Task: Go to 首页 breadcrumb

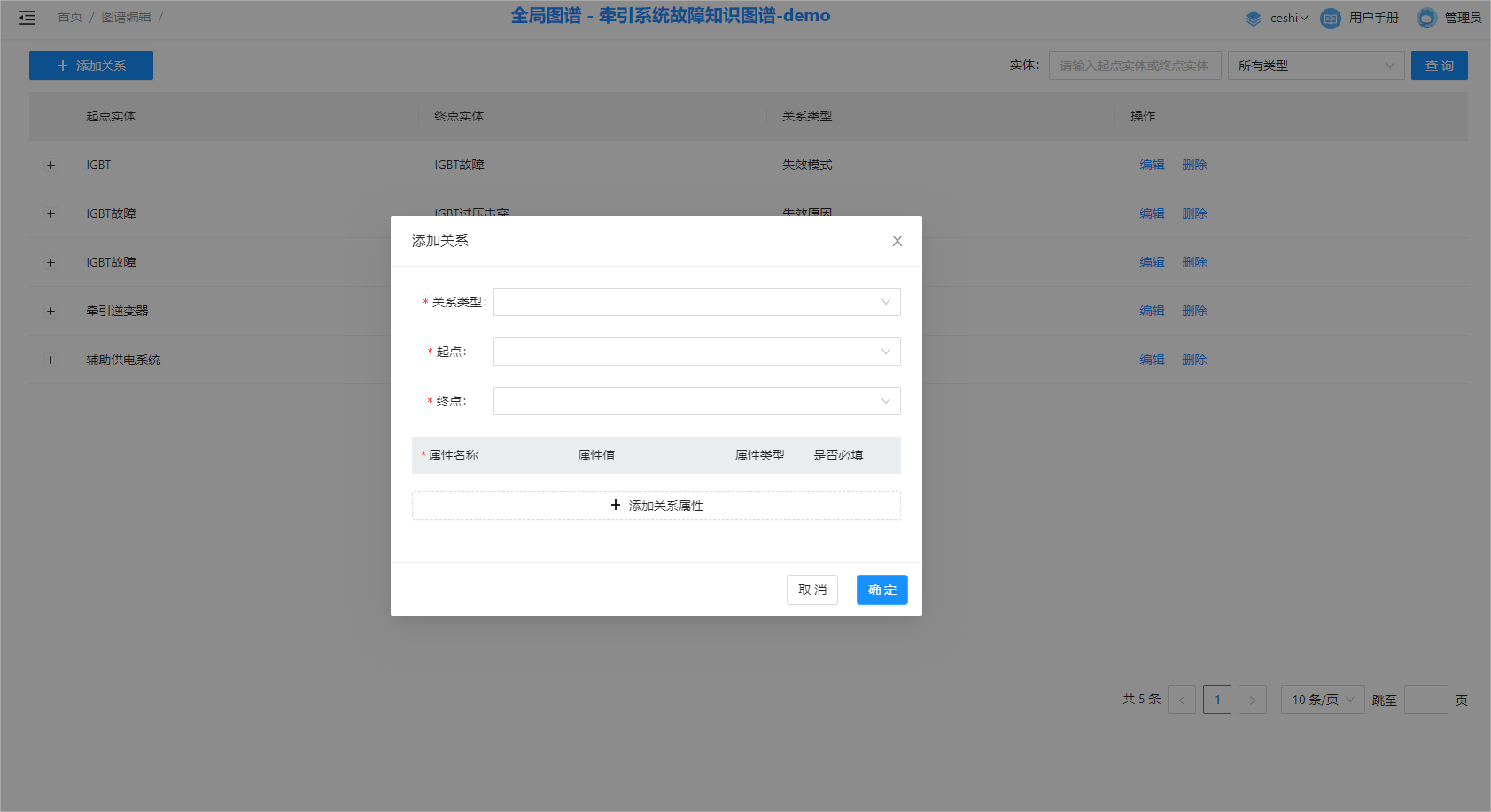Action: point(70,18)
